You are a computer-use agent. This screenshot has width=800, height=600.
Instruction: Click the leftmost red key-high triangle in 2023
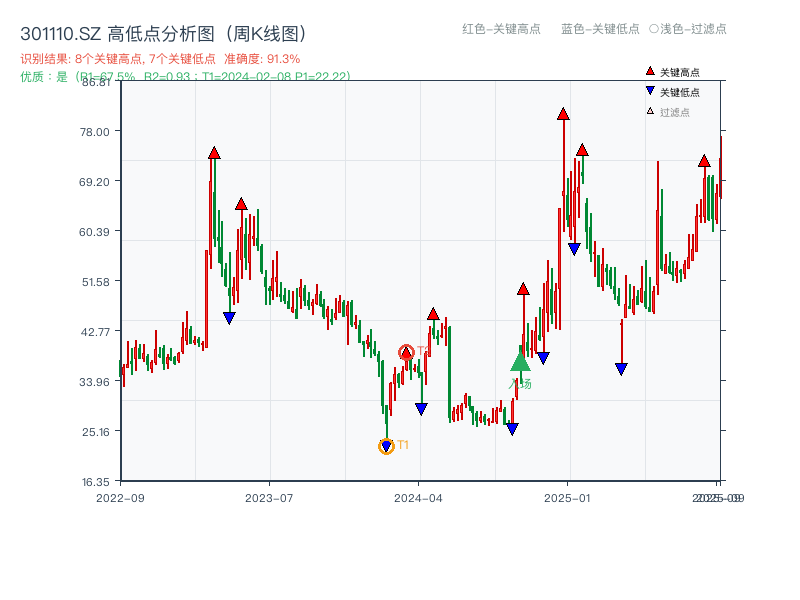tap(213, 153)
